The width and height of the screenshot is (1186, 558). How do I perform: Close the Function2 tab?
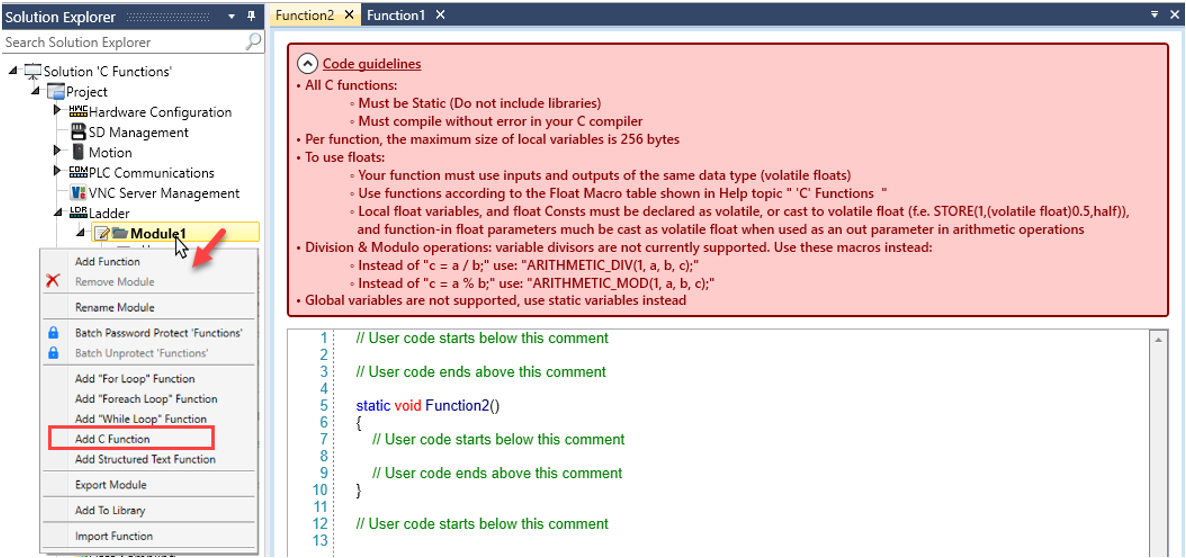[349, 15]
